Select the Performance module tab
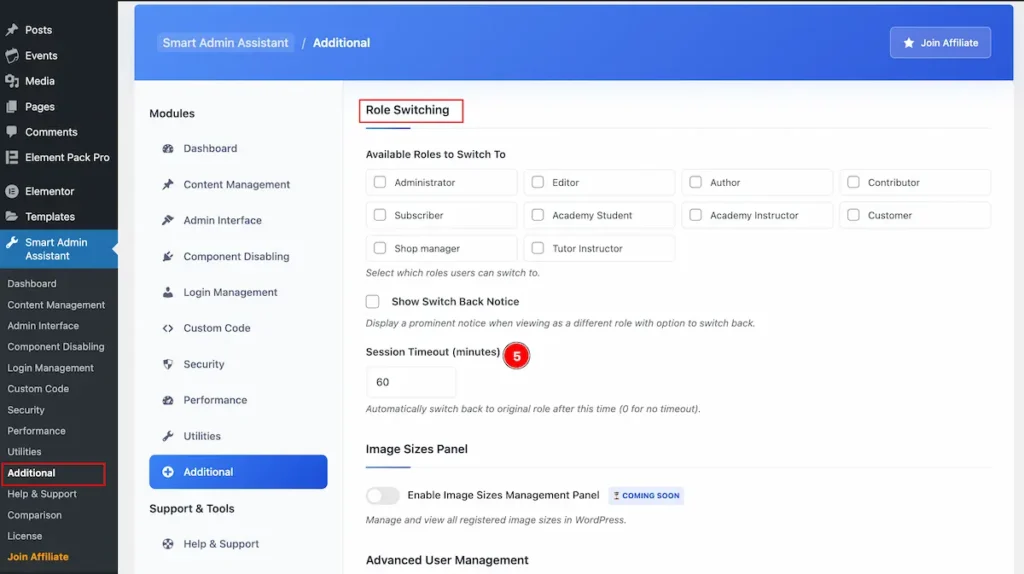This screenshot has width=1024, height=574. (x=238, y=400)
